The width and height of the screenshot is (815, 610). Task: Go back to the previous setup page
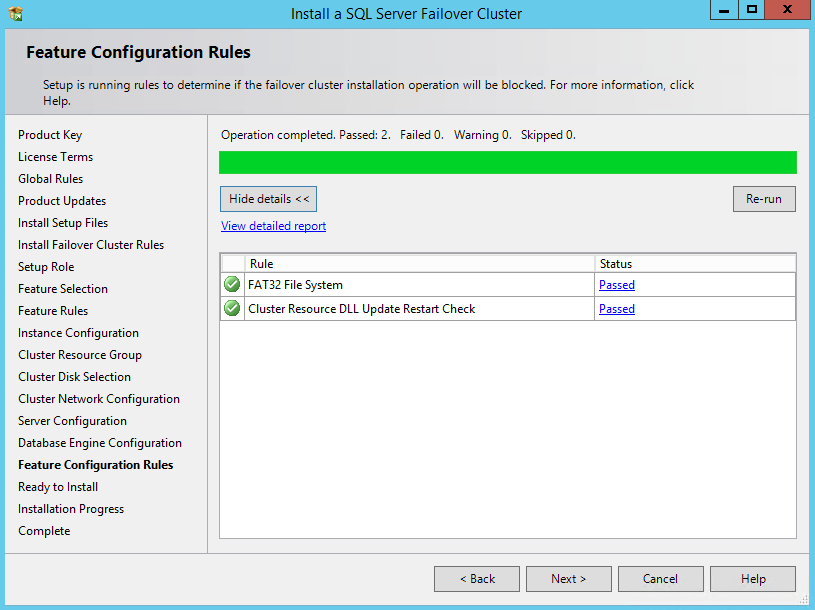(x=476, y=579)
